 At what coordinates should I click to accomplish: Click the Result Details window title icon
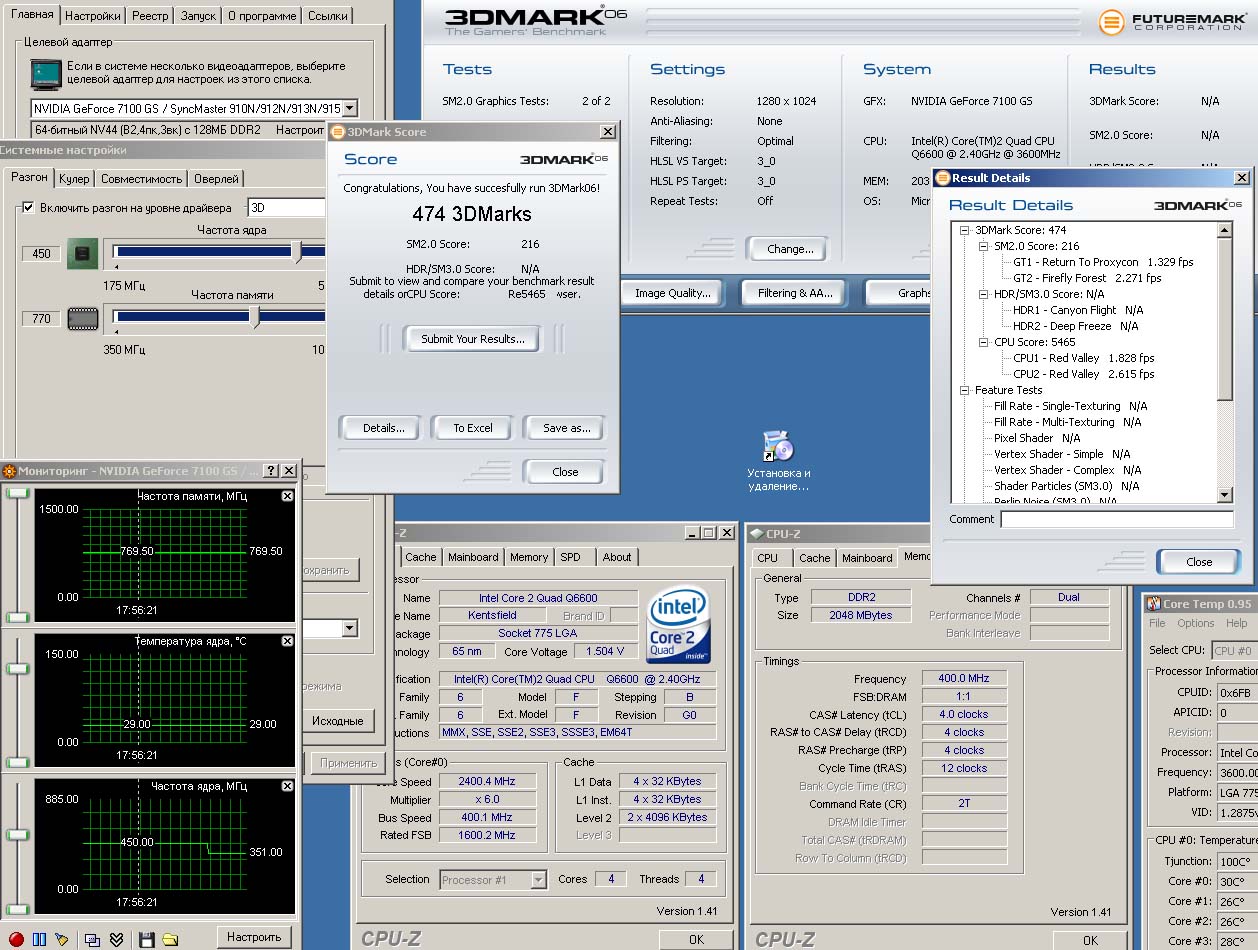coord(942,178)
